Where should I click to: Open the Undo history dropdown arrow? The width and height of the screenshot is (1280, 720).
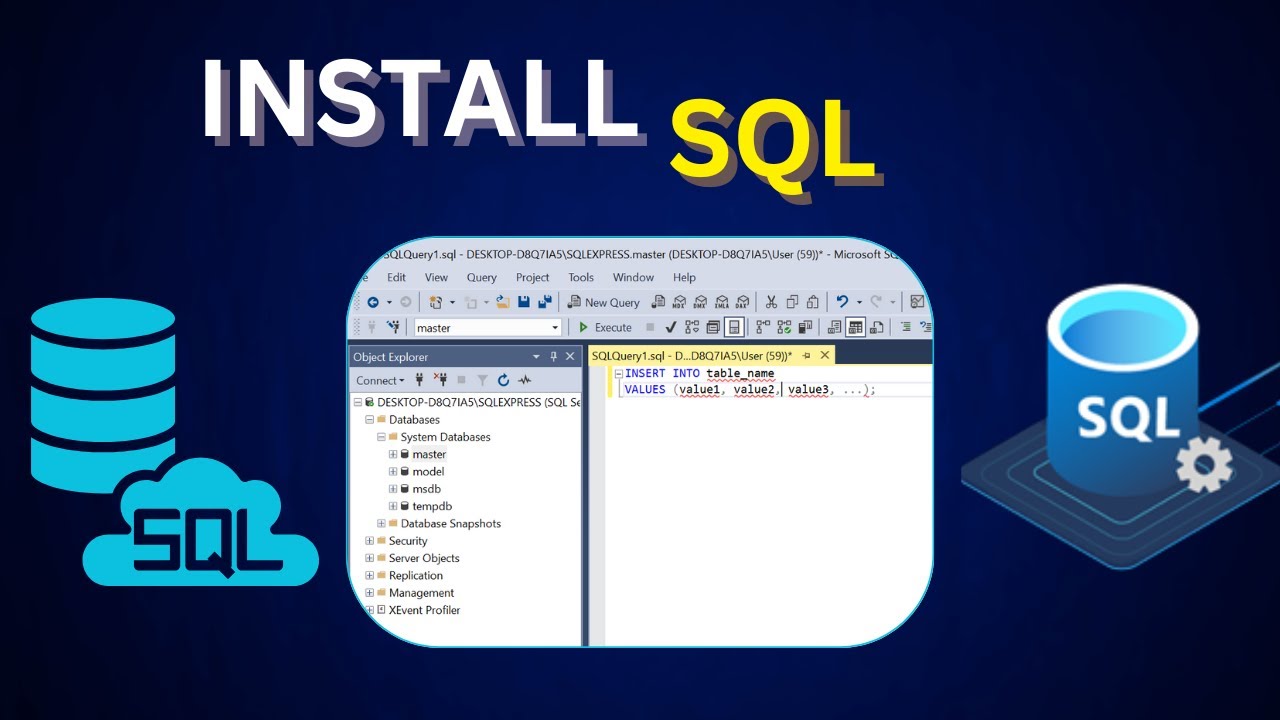pyautogui.click(x=859, y=302)
